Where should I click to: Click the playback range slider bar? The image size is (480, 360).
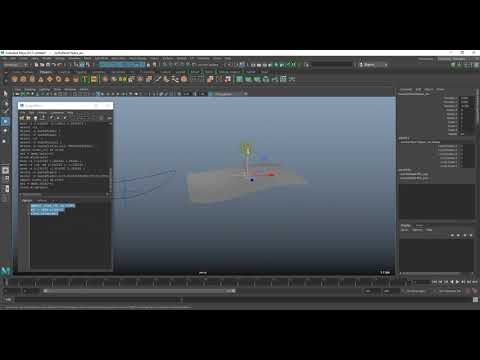(140, 291)
